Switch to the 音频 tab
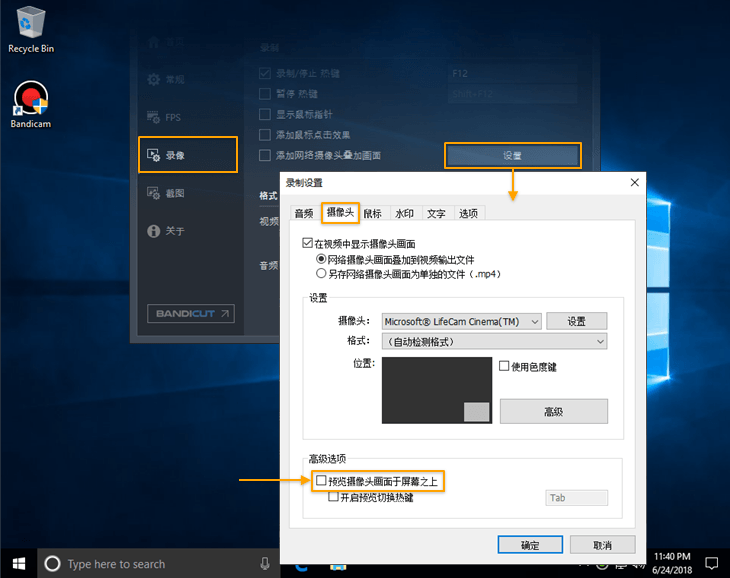The width and height of the screenshot is (730, 578). [x=304, y=214]
